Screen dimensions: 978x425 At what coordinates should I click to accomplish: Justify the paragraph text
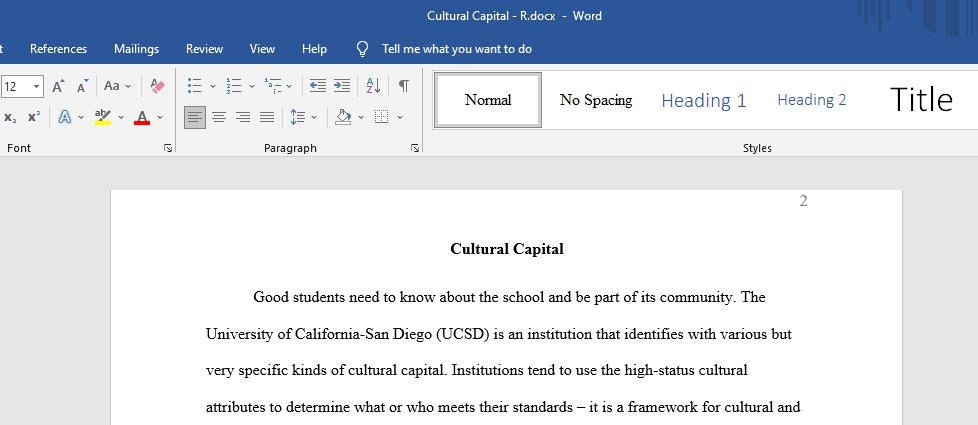267,117
